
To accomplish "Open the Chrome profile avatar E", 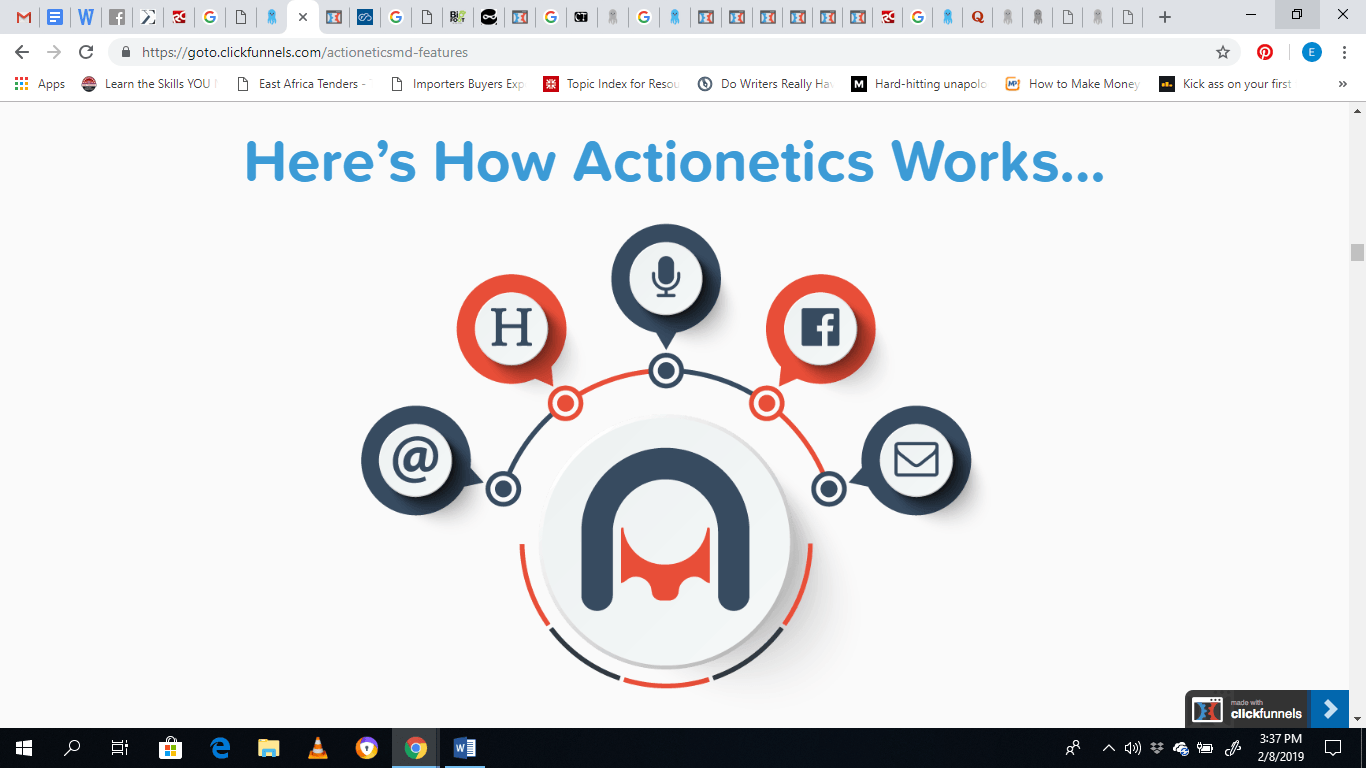I will point(1312,52).
